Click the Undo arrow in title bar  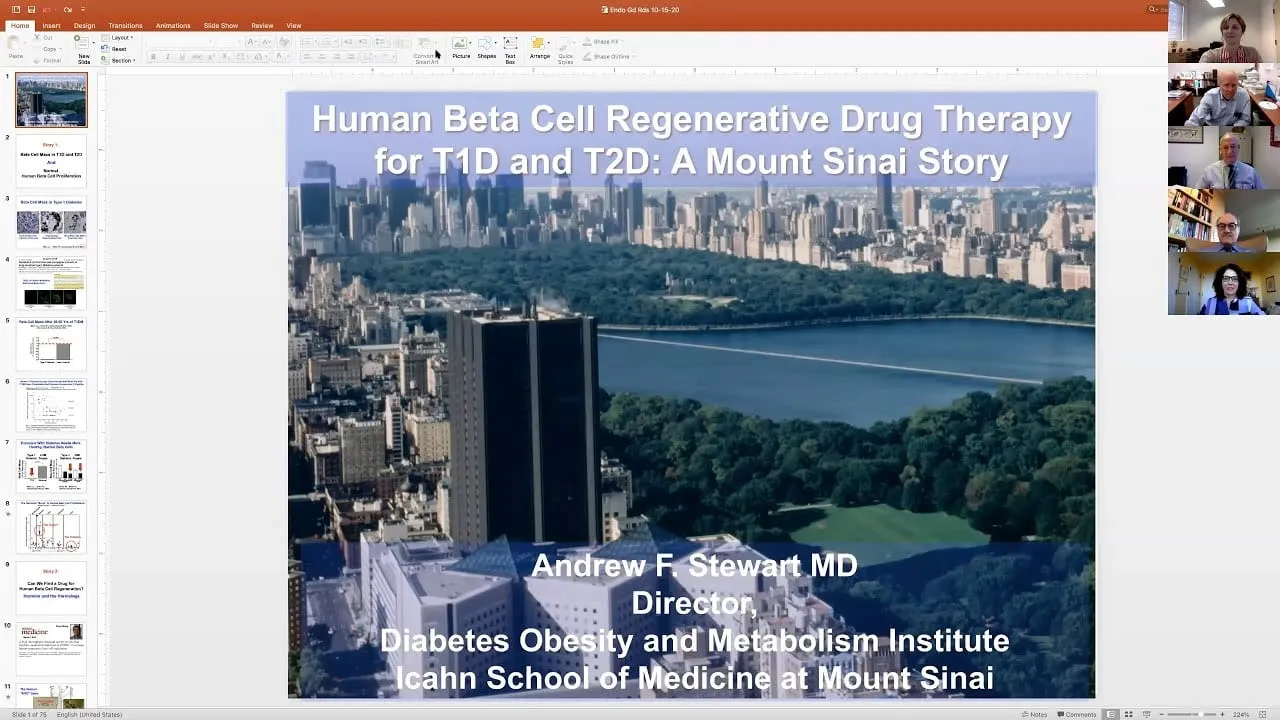pyautogui.click(x=47, y=9)
